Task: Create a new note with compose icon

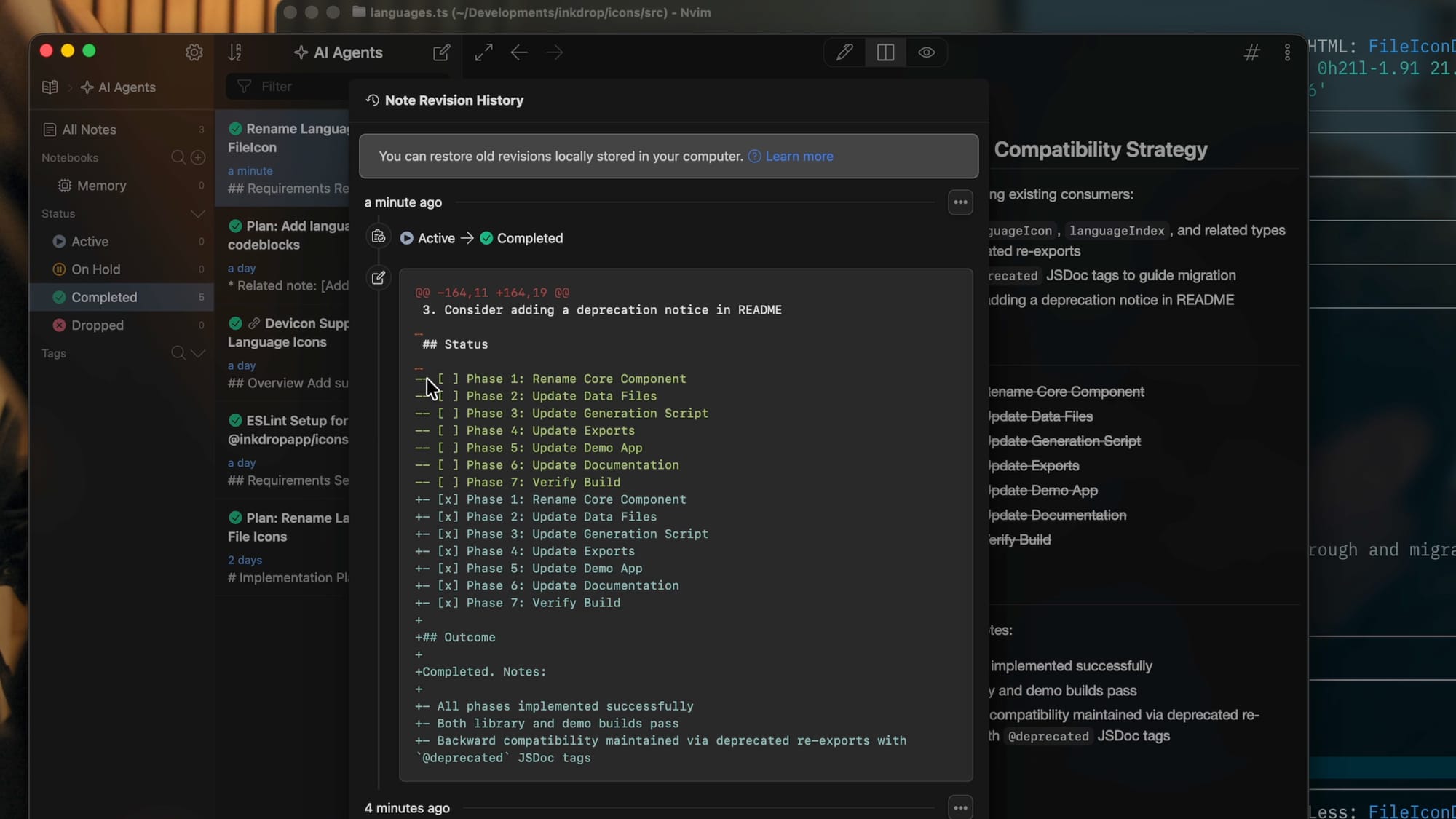Action: pyautogui.click(x=441, y=52)
